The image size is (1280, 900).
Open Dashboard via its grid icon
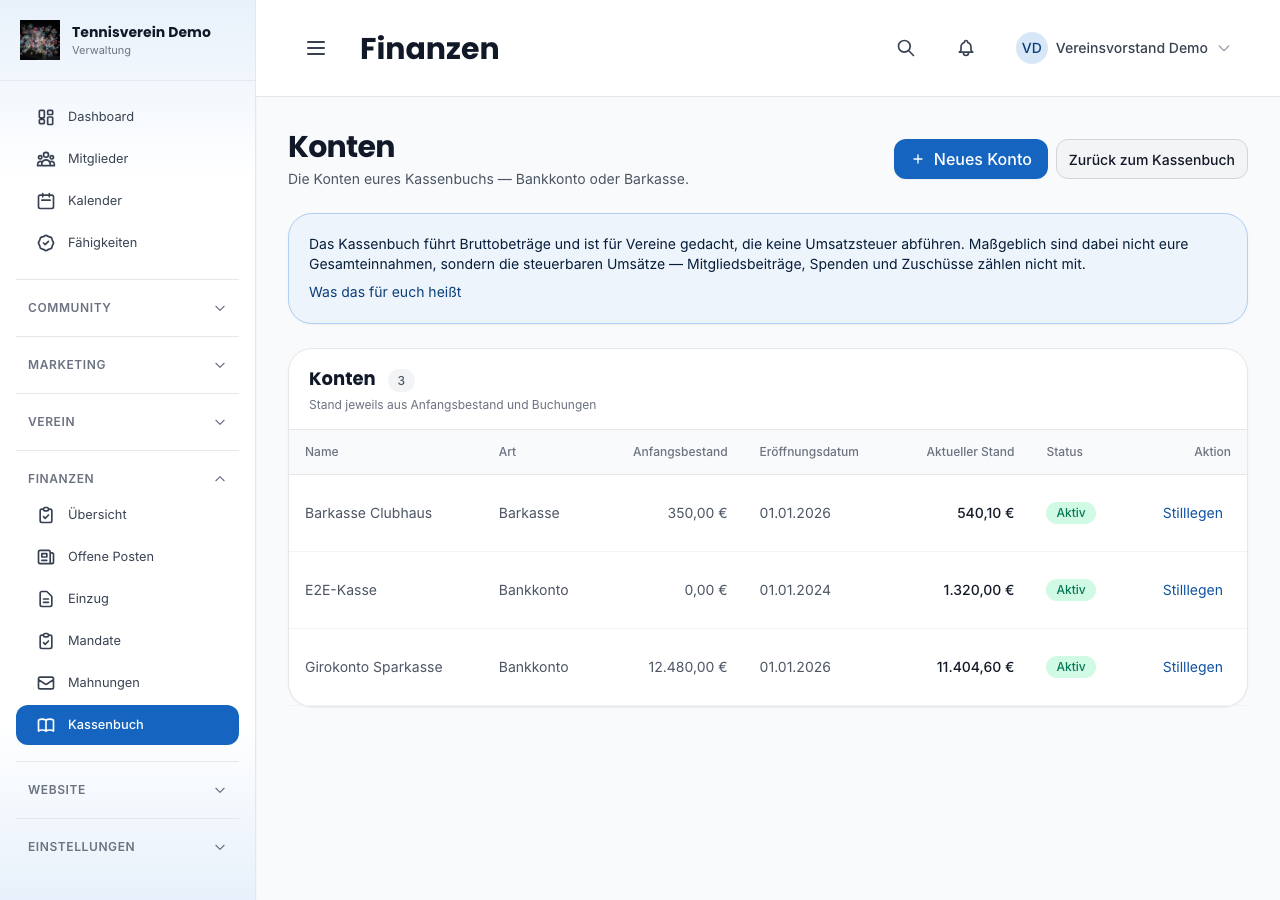click(x=46, y=117)
